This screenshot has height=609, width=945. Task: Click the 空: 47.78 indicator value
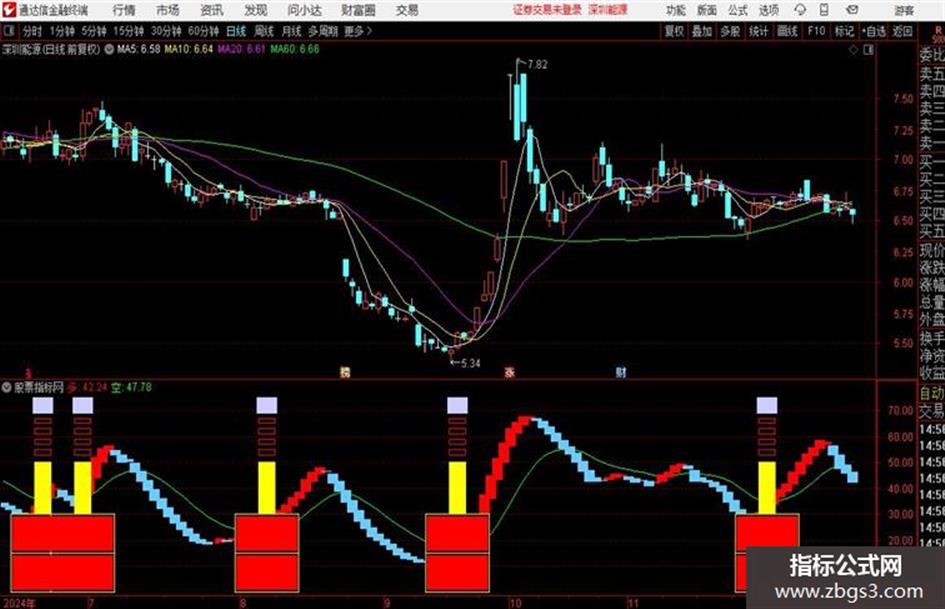pos(131,387)
